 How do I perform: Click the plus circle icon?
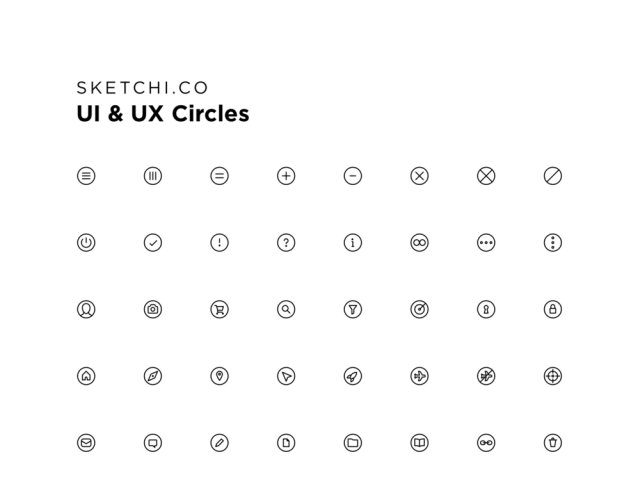click(x=286, y=176)
